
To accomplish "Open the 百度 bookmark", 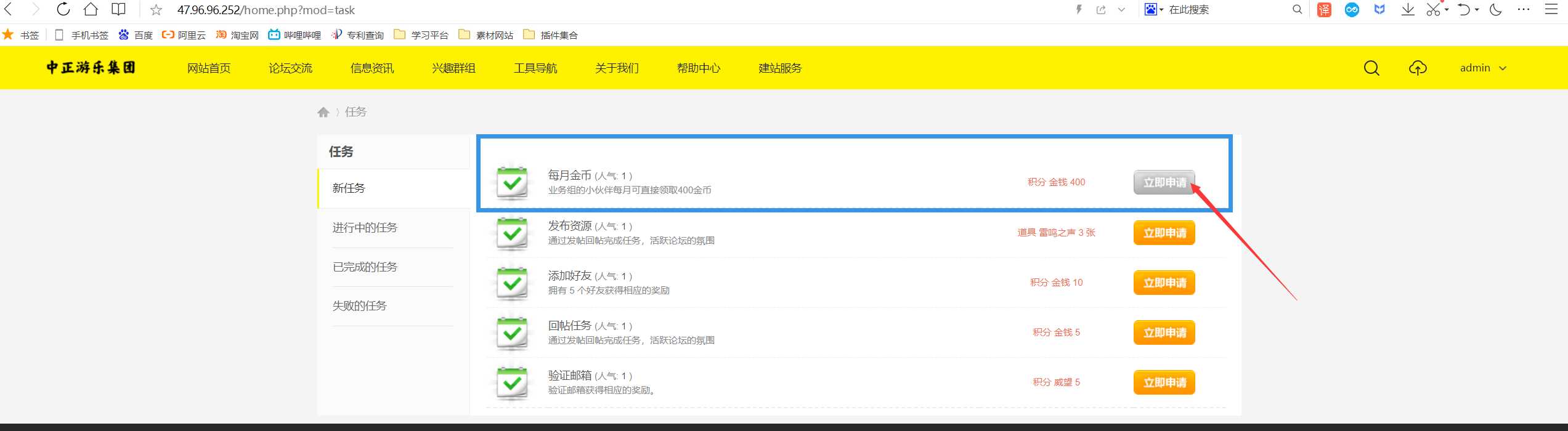I will tap(136, 35).
